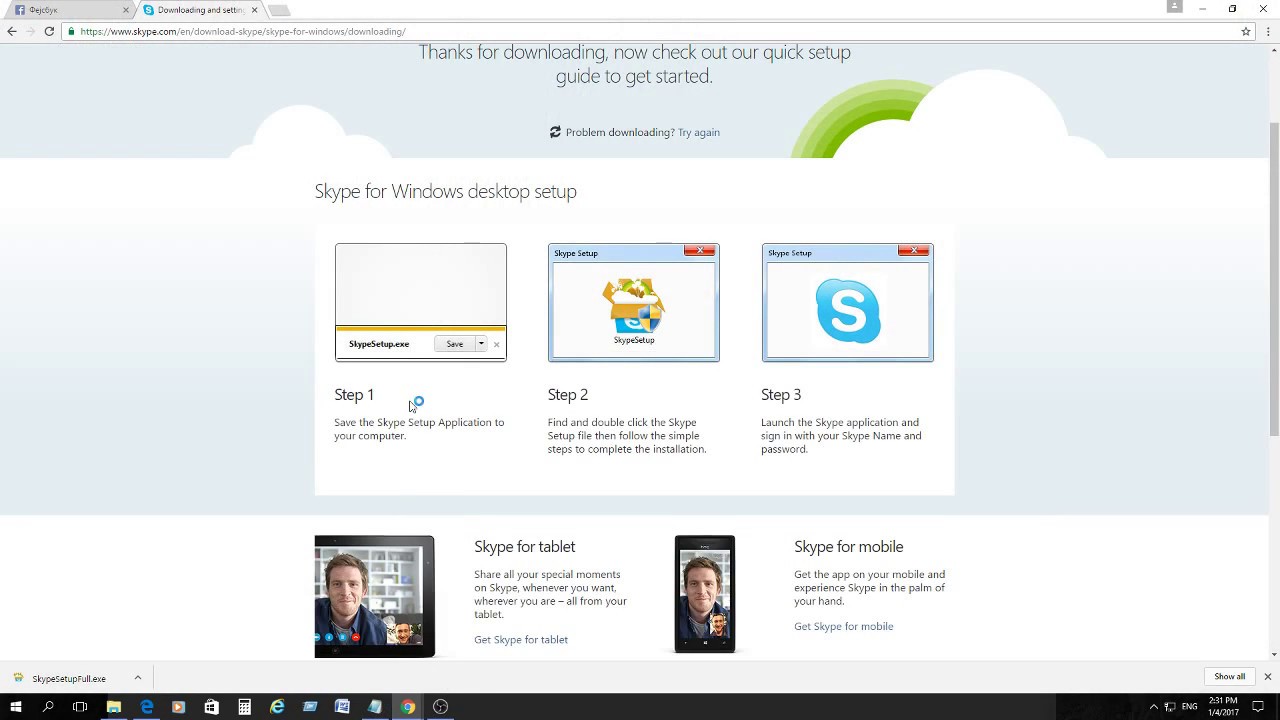
Task: Show hidden system tray icons
Action: [1153, 707]
